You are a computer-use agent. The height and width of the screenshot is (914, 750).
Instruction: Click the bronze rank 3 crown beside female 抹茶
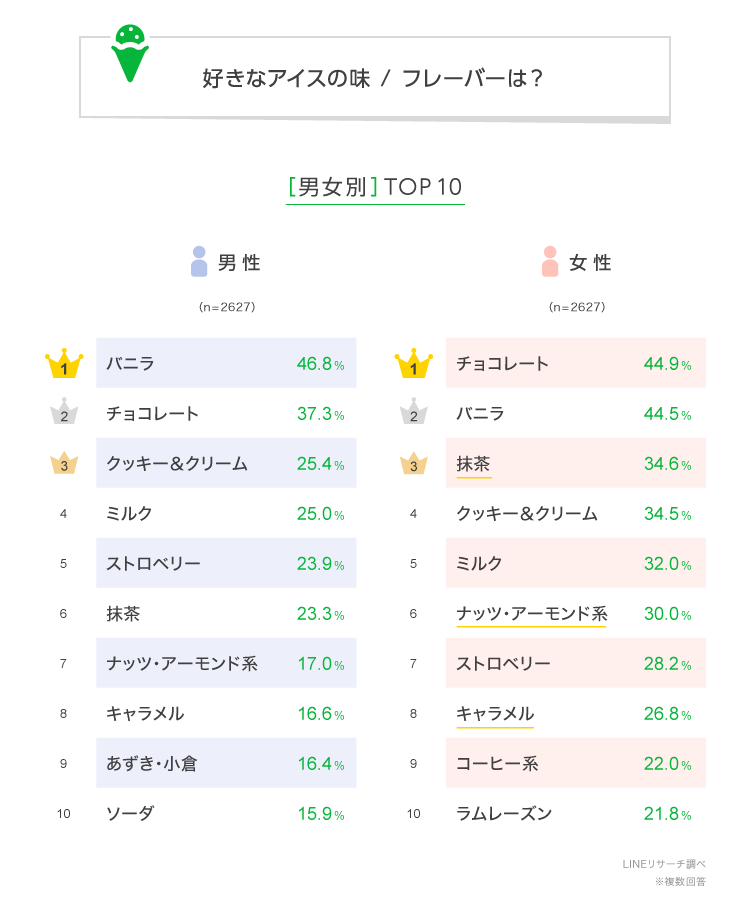(x=413, y=464)
